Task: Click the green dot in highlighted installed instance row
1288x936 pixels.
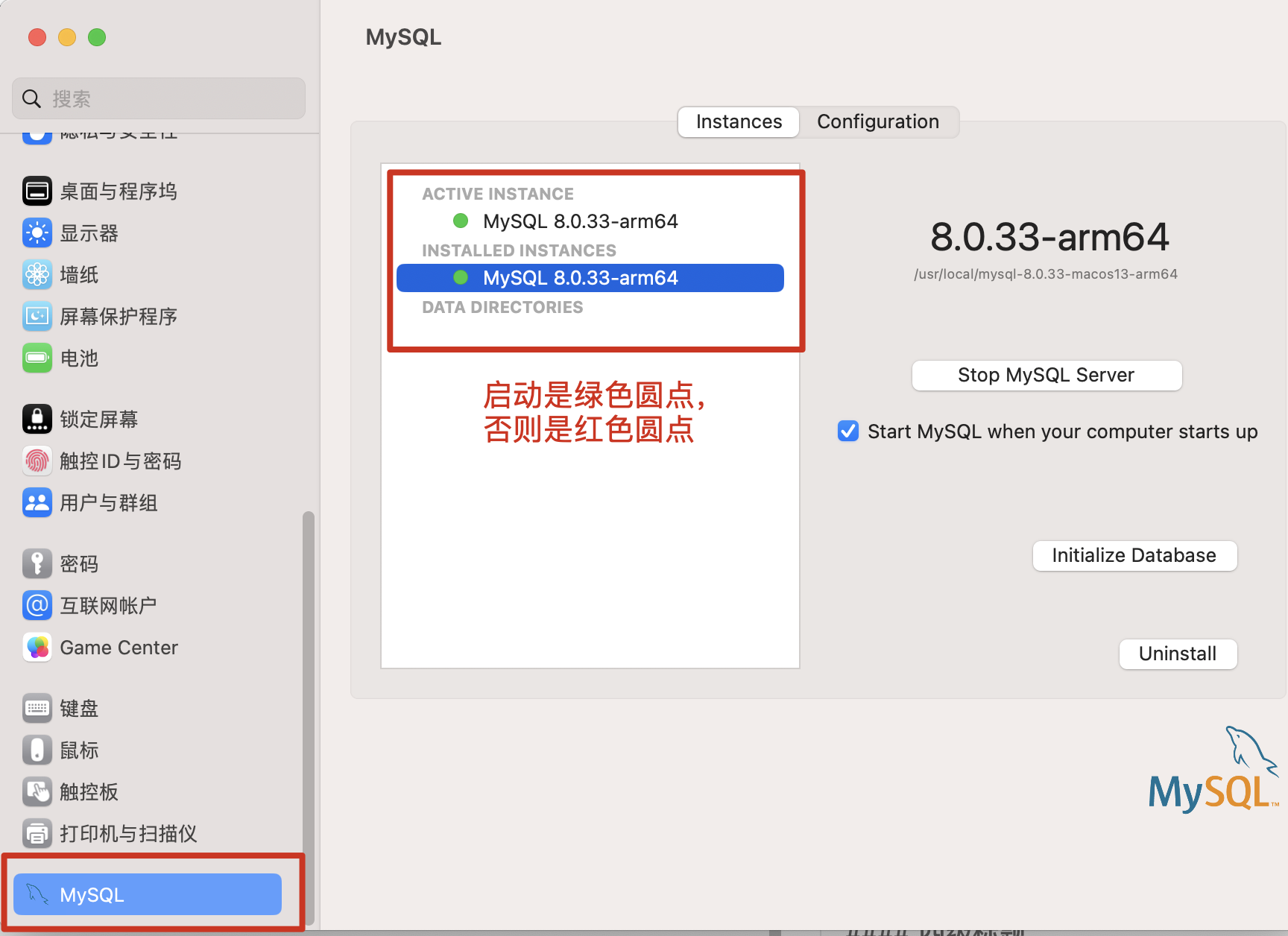Action: [x=461, y=277]
